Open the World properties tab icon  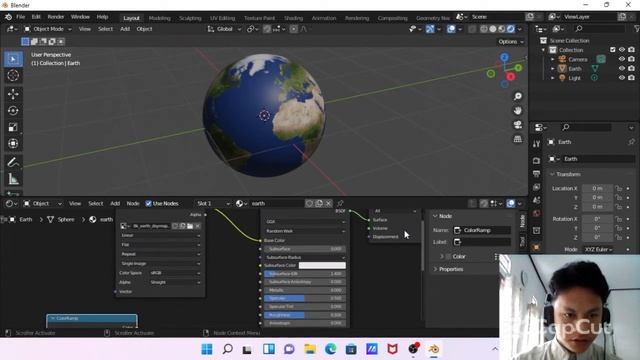click(x=536, y=213)
